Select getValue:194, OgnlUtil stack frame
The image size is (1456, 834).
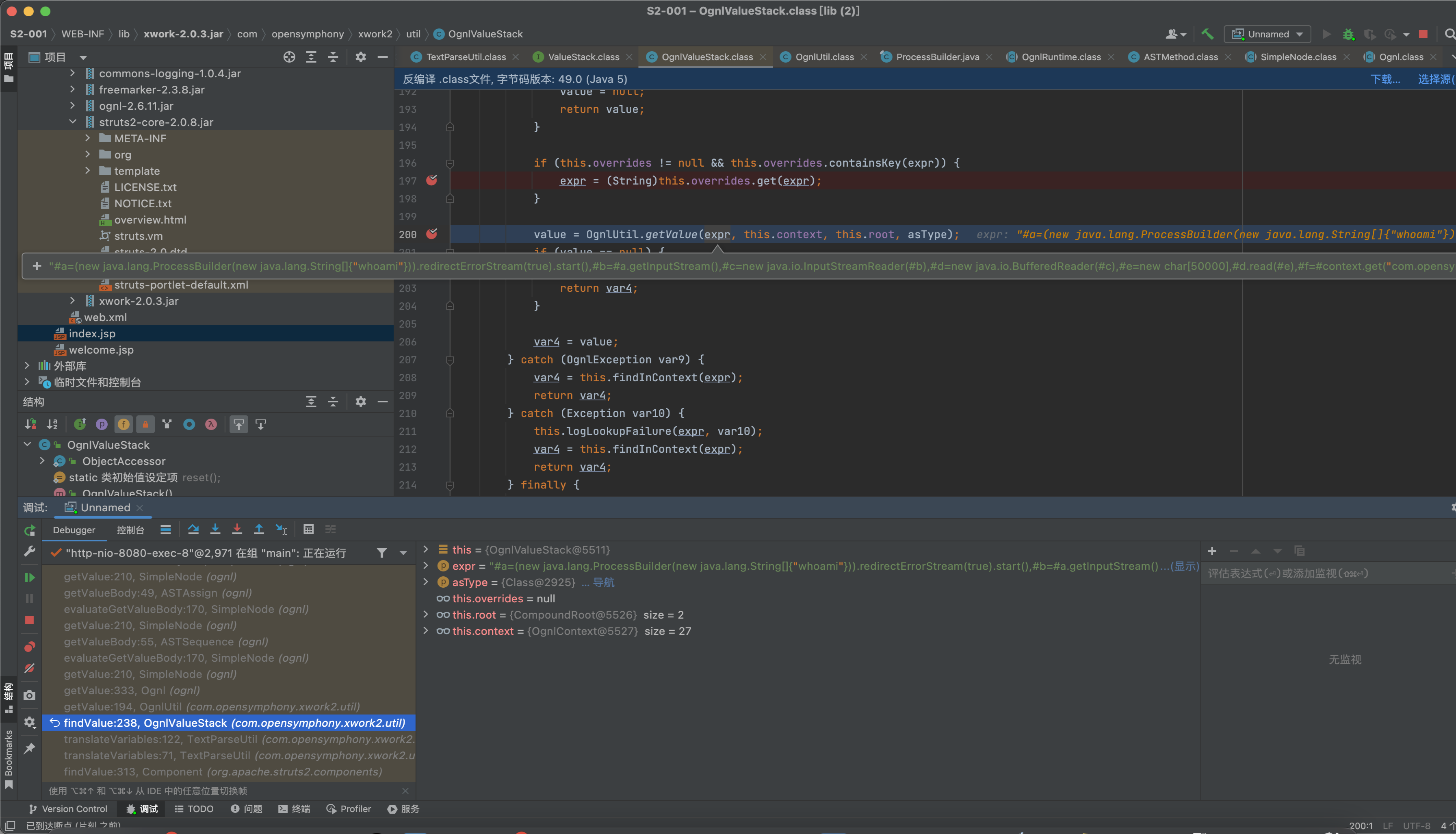212,706
